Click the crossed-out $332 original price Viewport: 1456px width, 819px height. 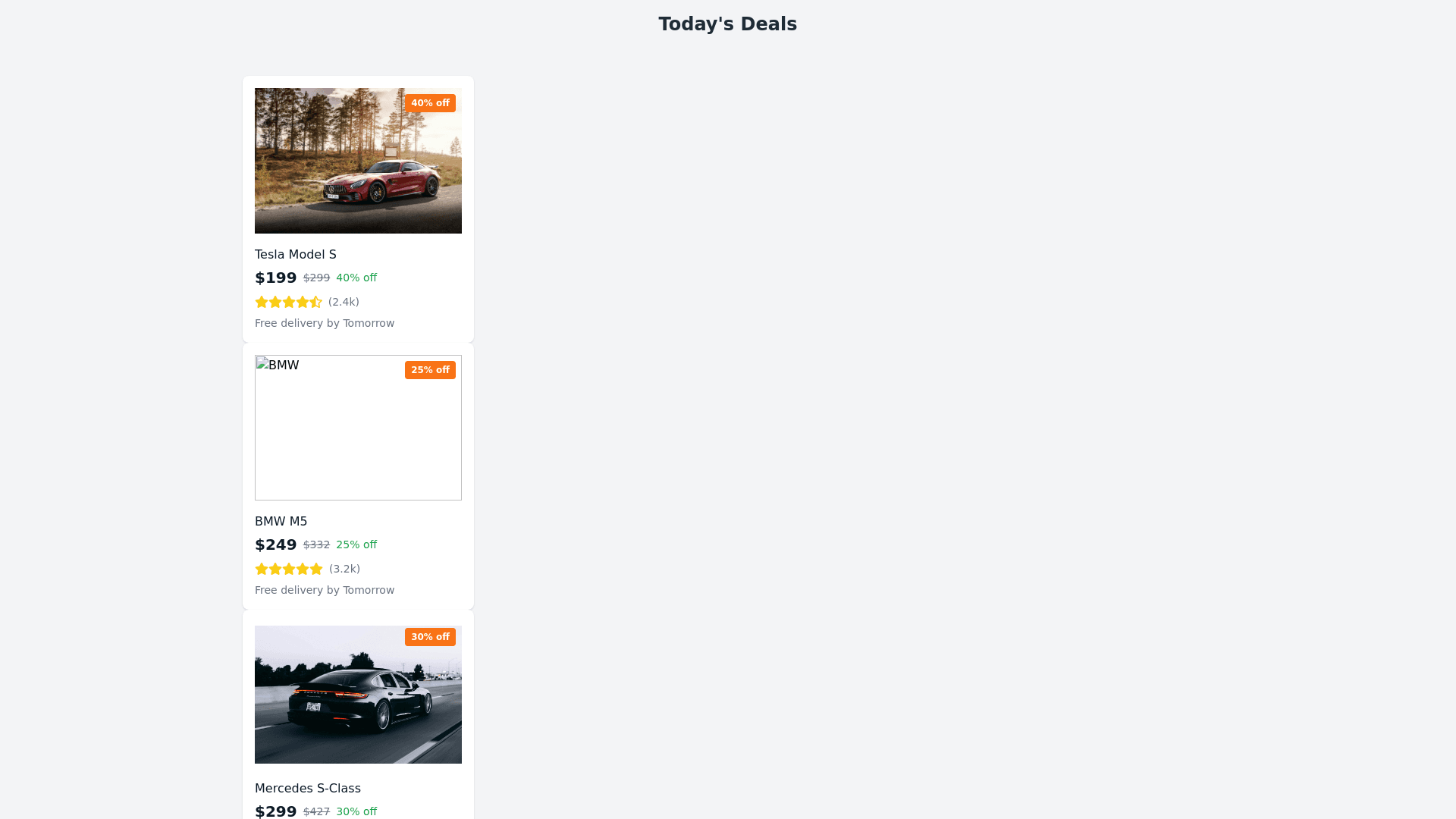click(316, 545)
